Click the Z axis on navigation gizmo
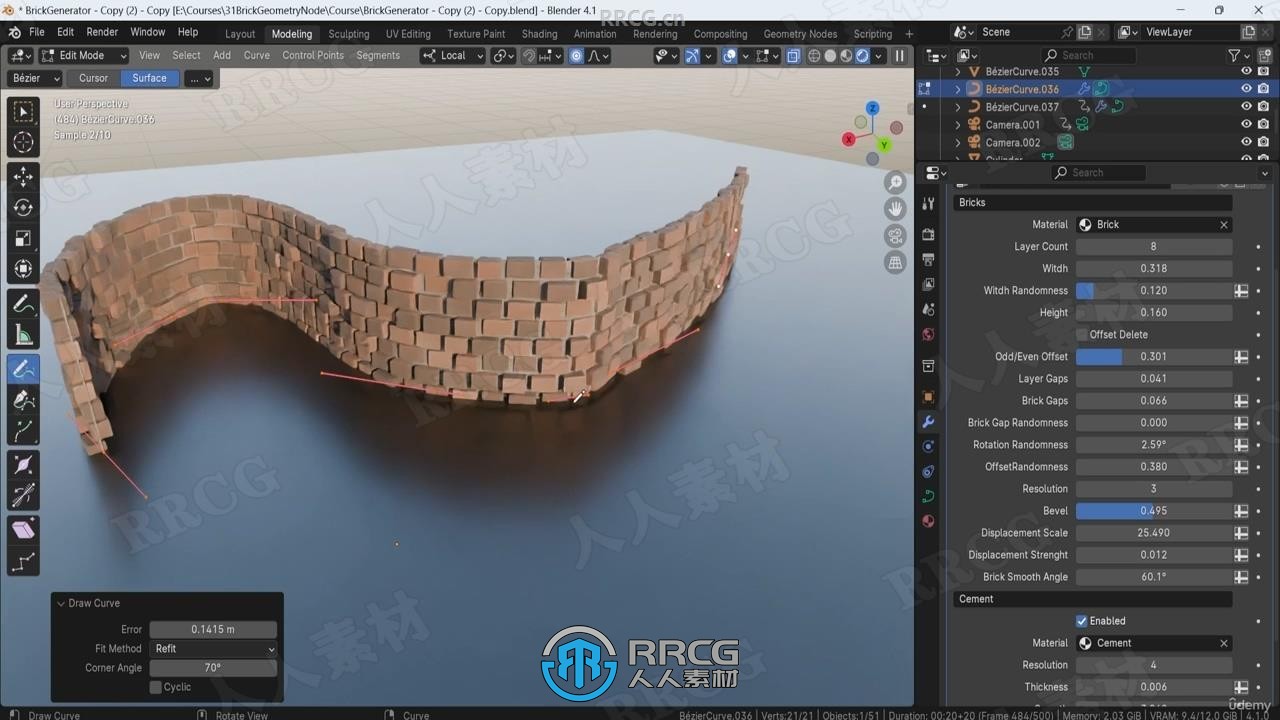The height and width of the screenshot is (720, 1280). 872,108
